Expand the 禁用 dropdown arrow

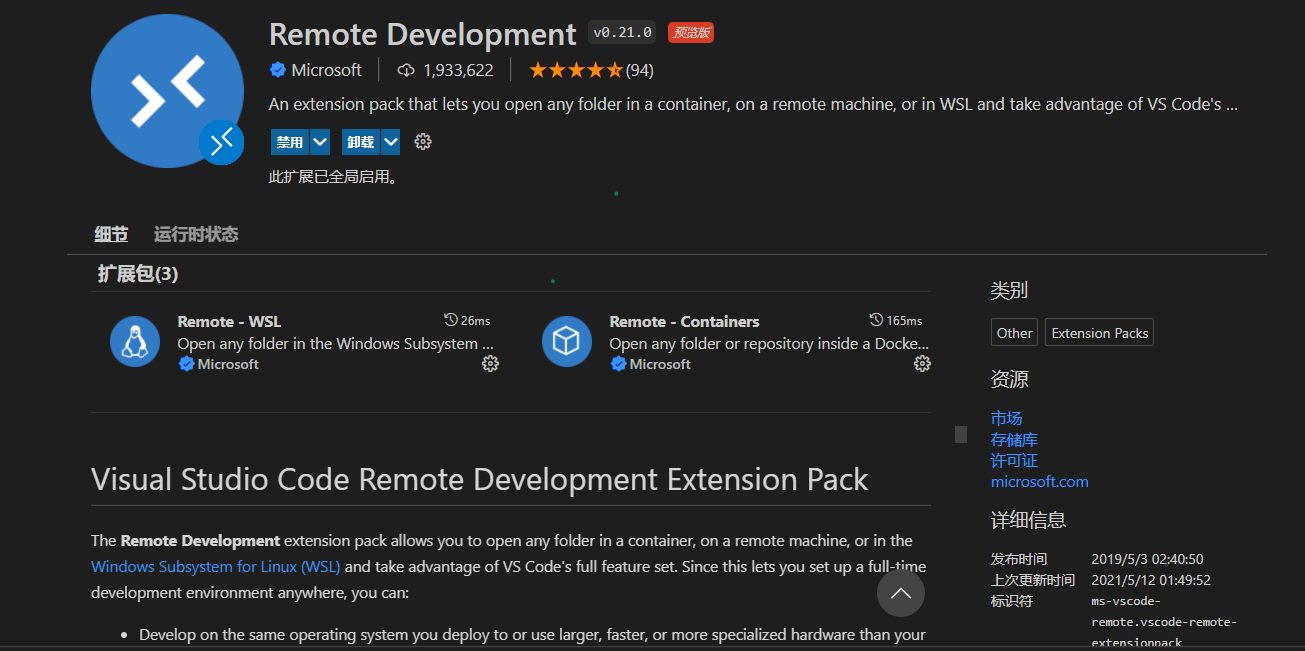(x=320, y=142)
